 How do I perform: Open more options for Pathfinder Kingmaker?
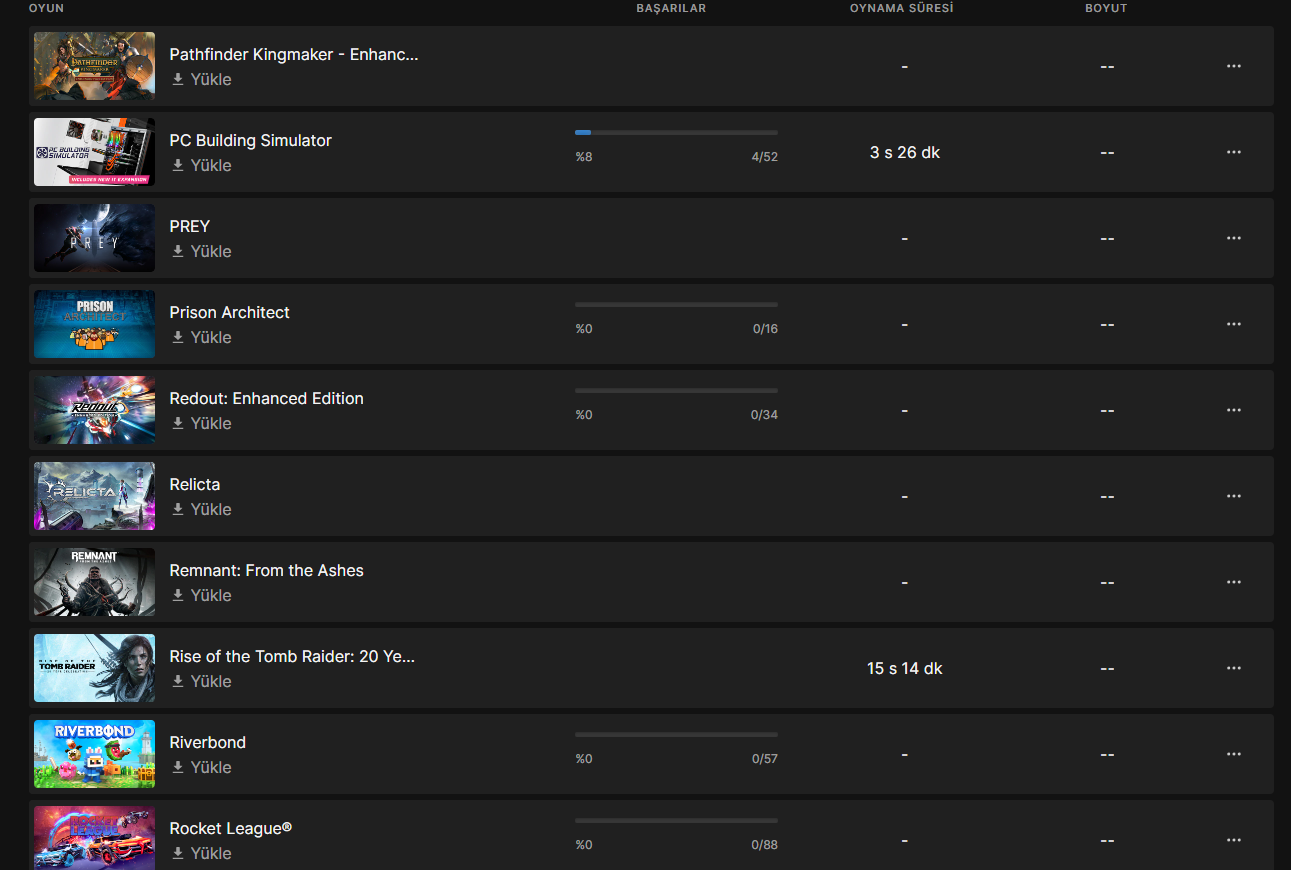pyautogui.click(x=1233, y=66)
